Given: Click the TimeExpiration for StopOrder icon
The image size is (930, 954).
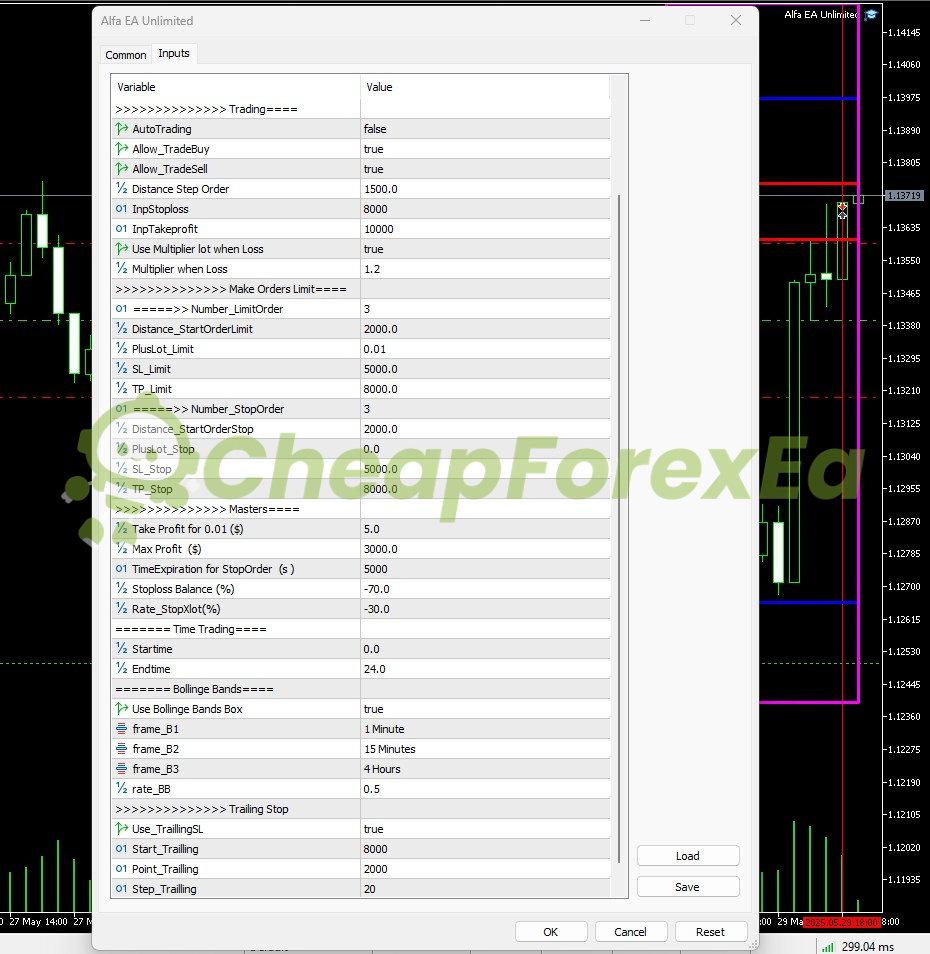Looking at the screenshot, I should coord(122,569).
